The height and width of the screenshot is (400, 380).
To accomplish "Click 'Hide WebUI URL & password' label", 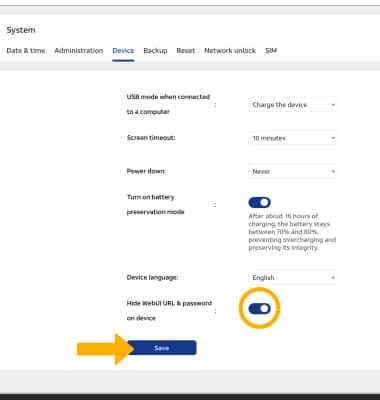I will [169, 311].
